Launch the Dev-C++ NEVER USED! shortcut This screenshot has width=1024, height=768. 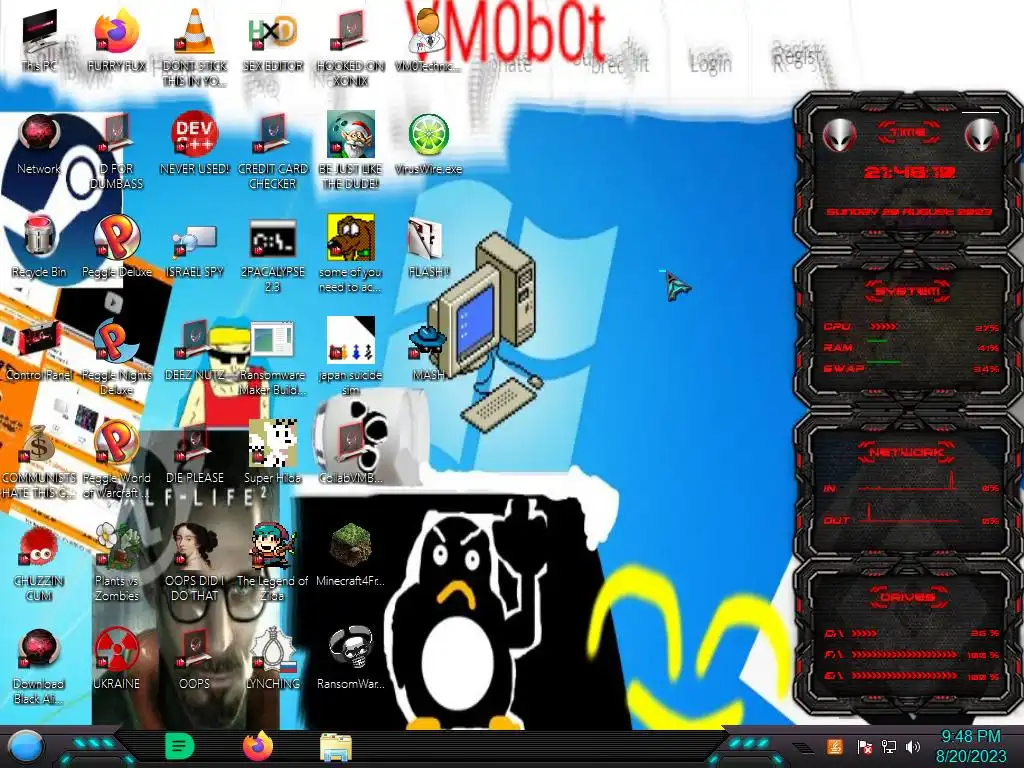195,144
